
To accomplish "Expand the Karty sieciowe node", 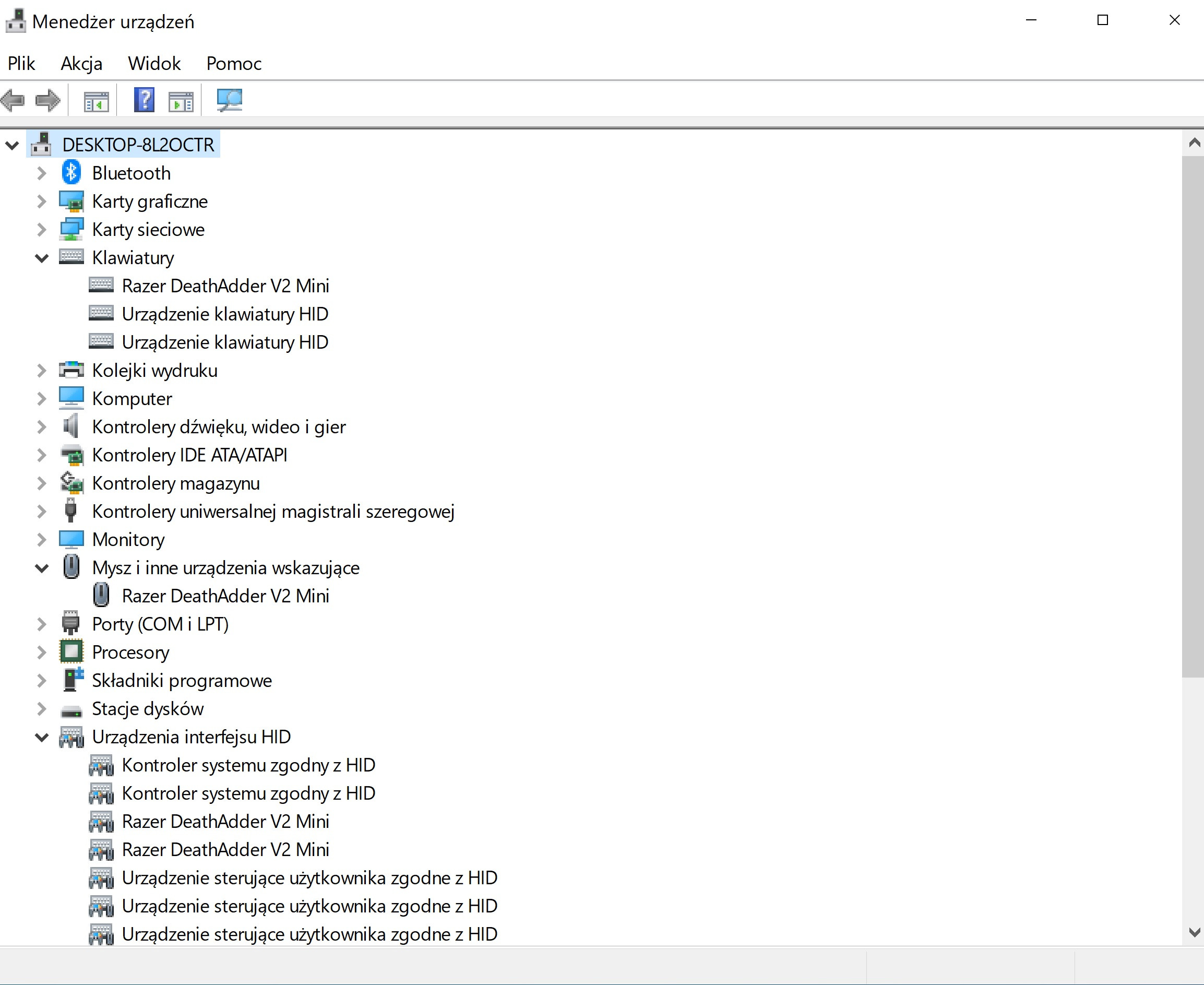I will coord(41,229).
